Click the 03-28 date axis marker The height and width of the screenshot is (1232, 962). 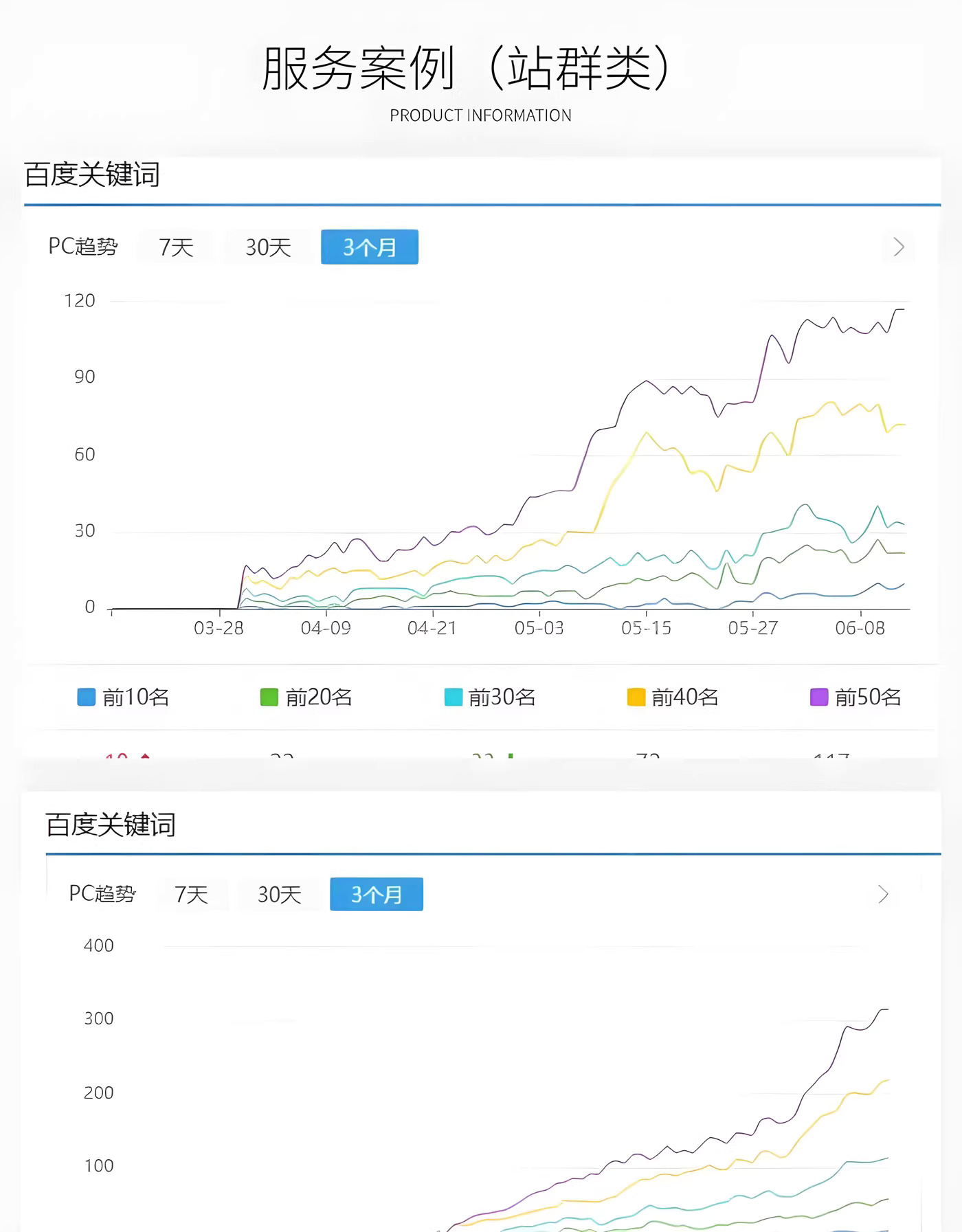pos(219,628)
